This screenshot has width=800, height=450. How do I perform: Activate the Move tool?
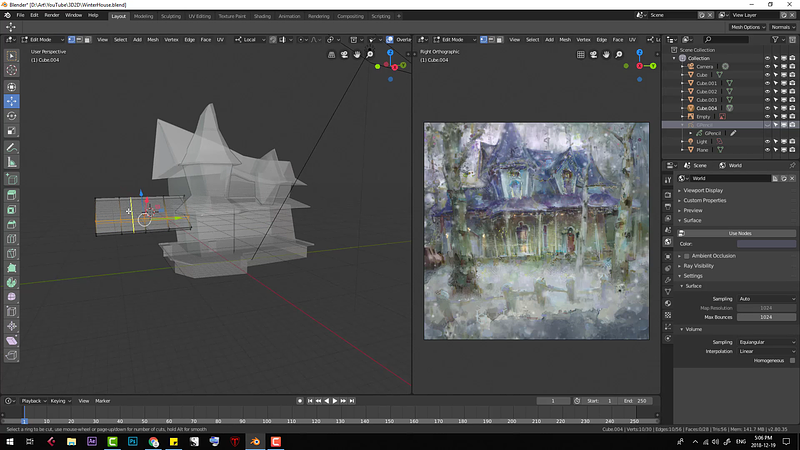tap(11, 102)
